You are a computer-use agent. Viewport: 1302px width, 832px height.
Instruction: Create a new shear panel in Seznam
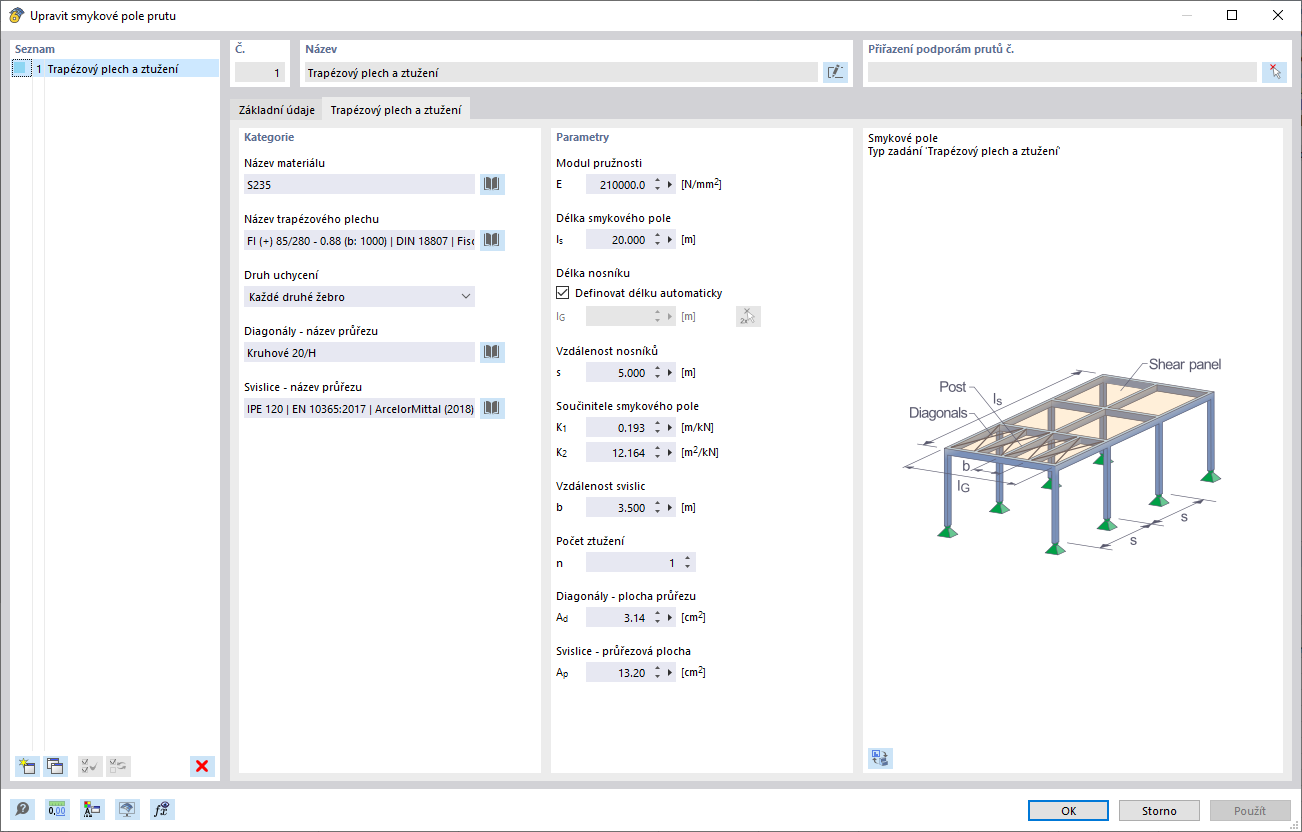tap(27, 766)
